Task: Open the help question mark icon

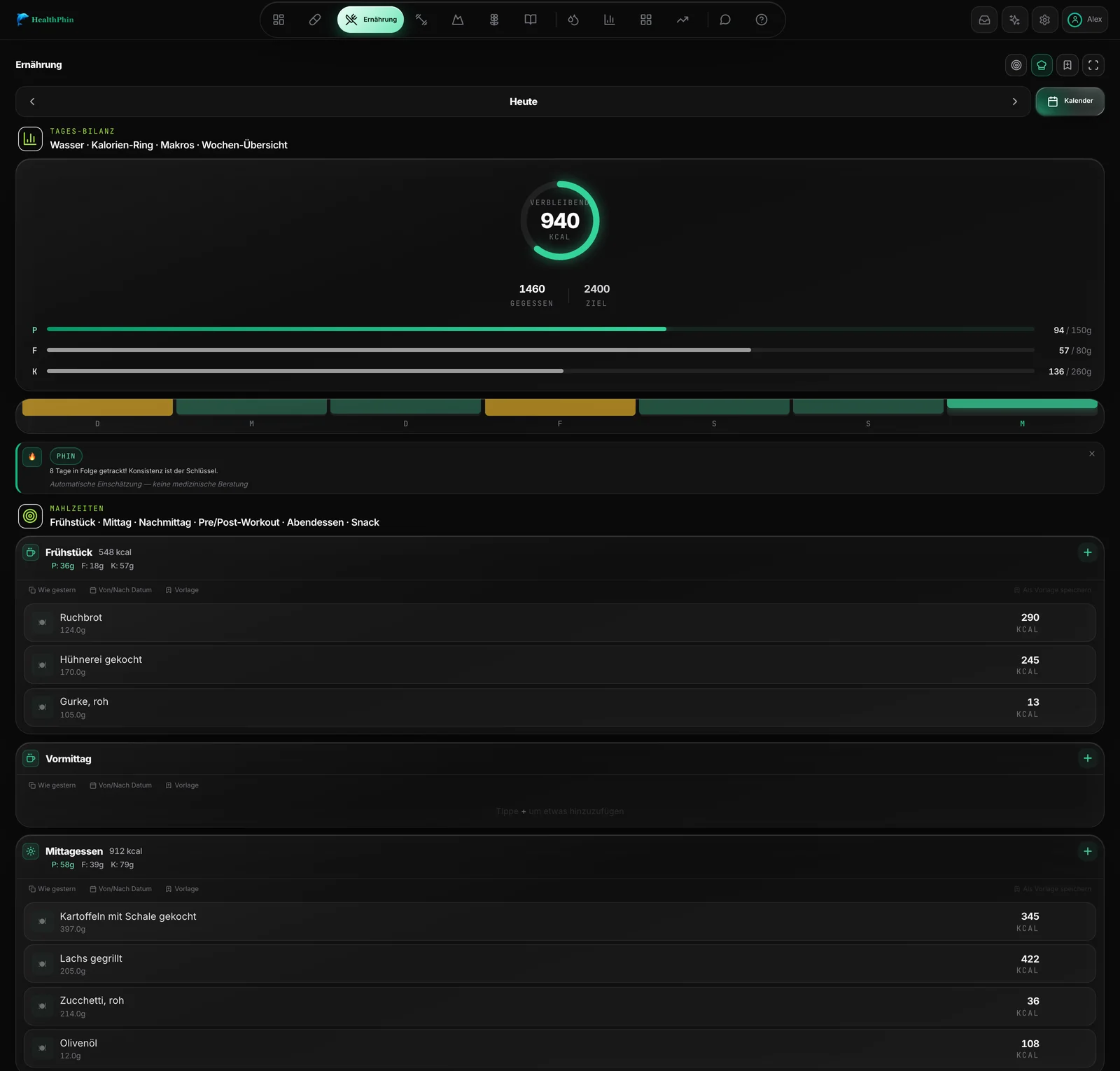Action: pos(762,20)
